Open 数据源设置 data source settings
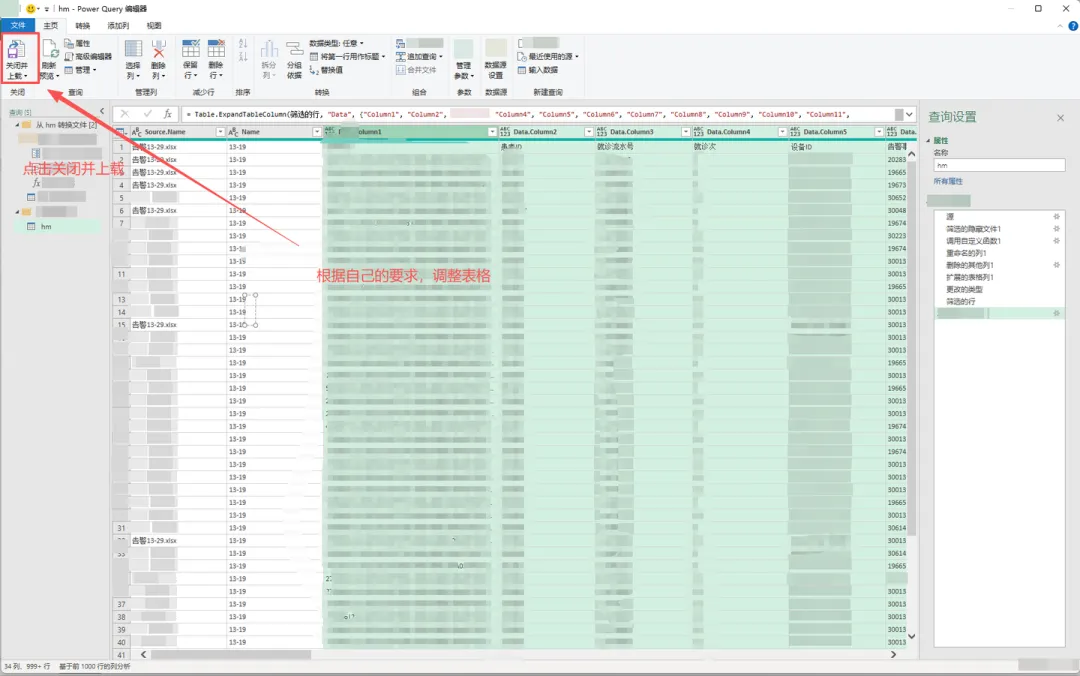The image size is (1080, 676). point(495,59)
